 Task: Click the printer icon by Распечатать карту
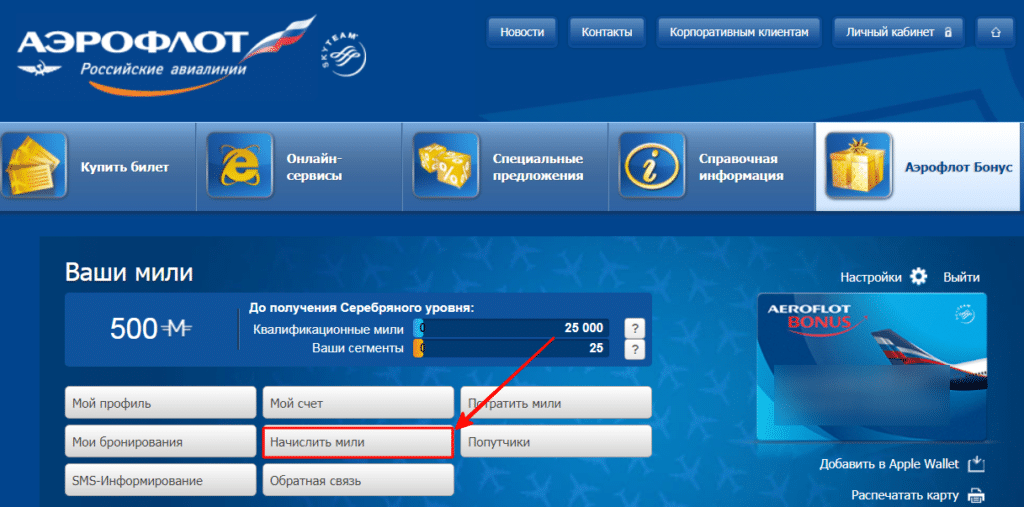click(x=975, y=495)
